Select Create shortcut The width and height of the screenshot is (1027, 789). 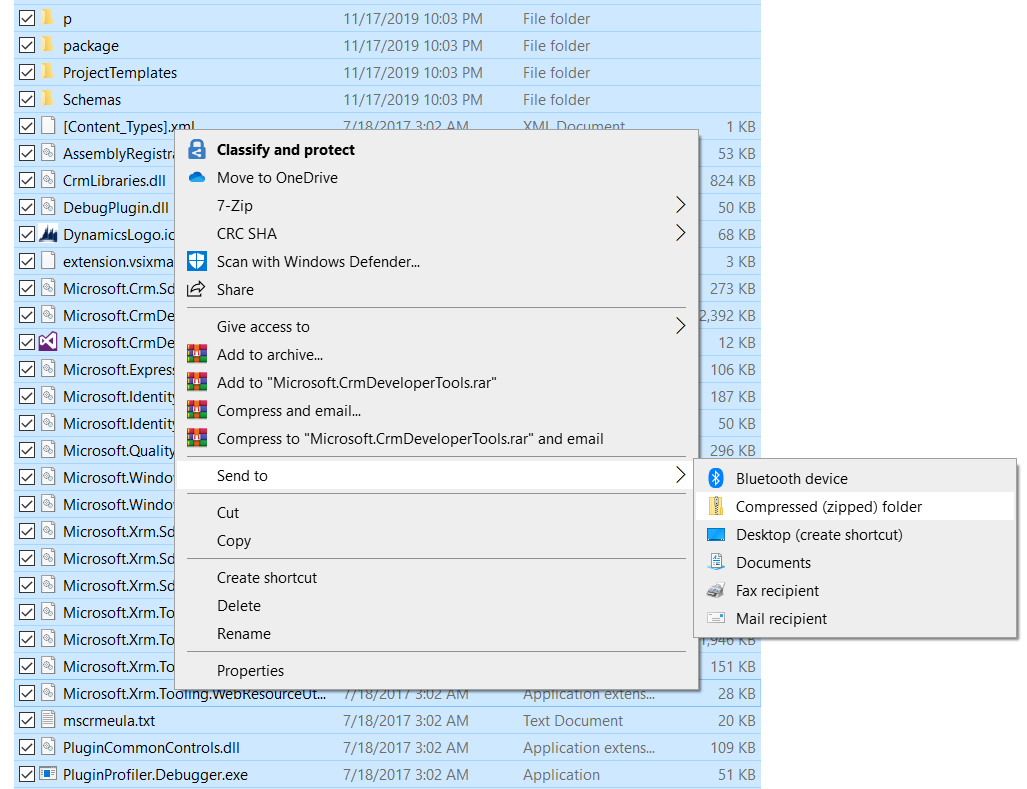click(267, 578)
